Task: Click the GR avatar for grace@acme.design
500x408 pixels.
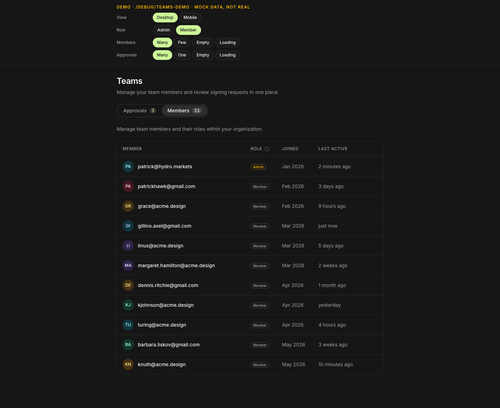Action: point(128,206)
